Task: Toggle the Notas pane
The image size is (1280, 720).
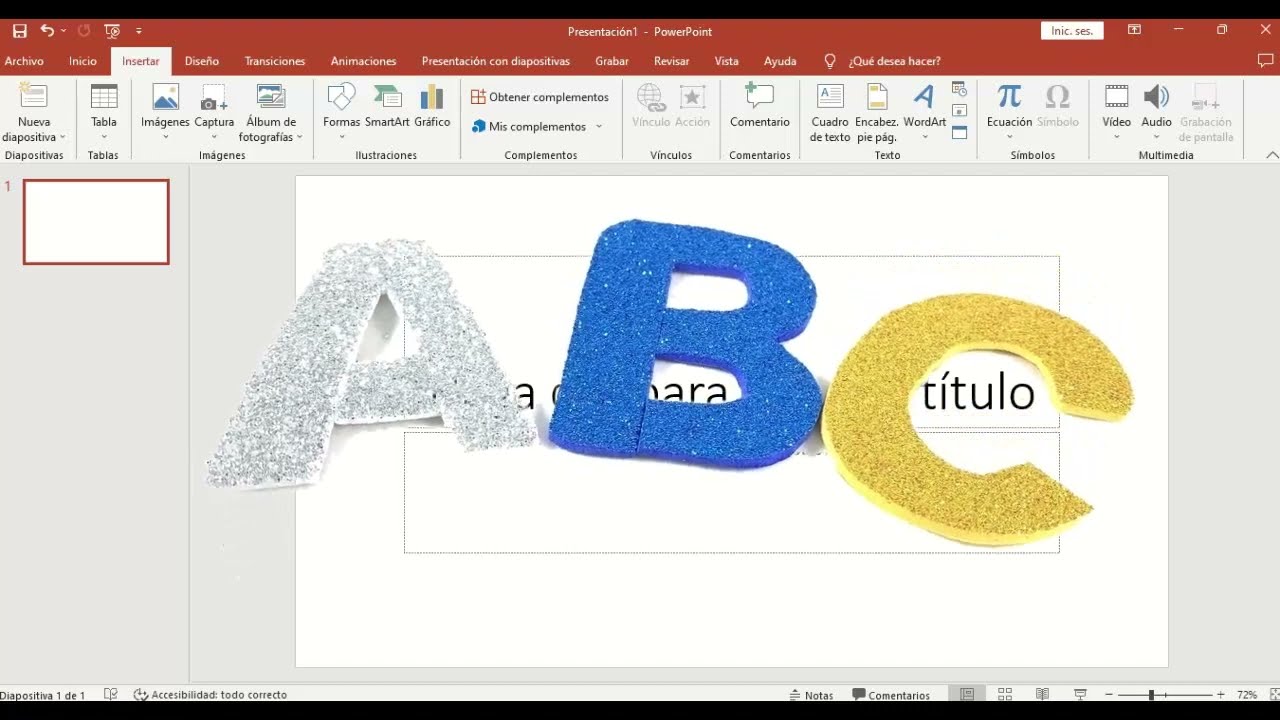Action: [x=811, y=695]
